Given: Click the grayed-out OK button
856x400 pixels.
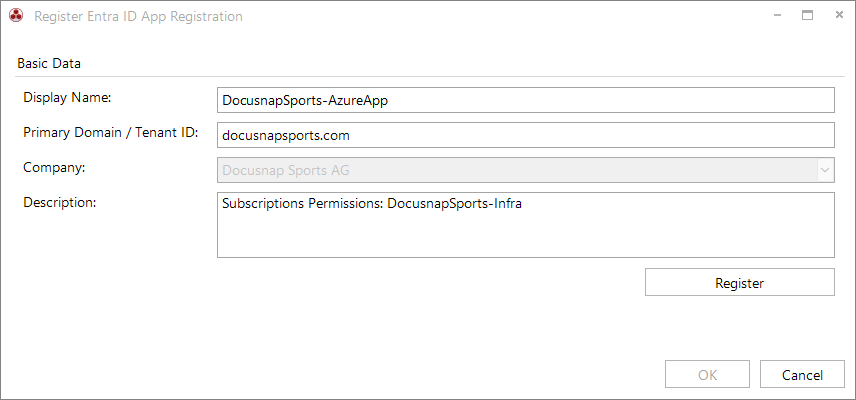Looking at the screenshot, I should click(707, 374).
